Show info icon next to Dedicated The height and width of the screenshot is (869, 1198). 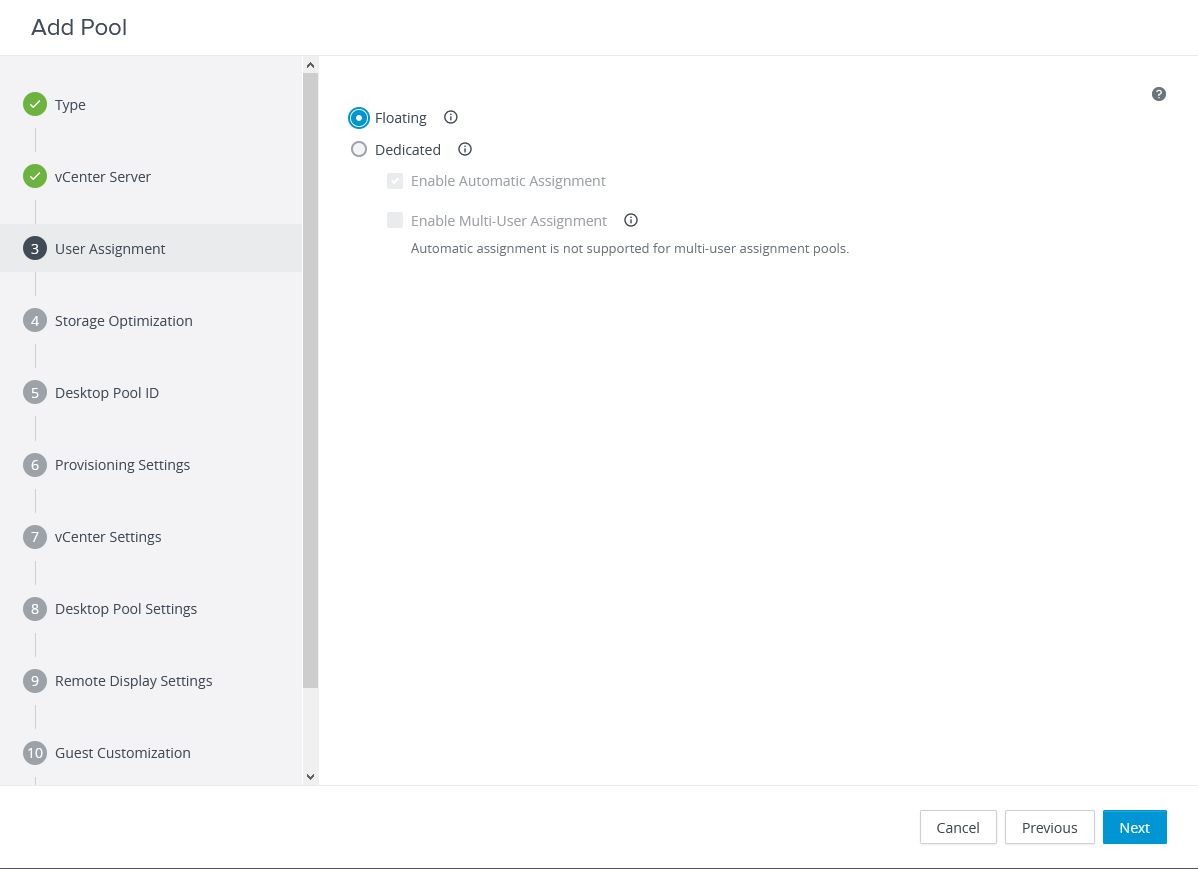pos(465,149)
